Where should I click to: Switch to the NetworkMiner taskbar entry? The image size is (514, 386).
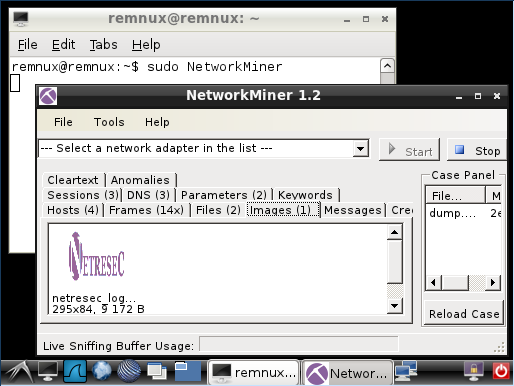pyautogui.click(x=347, y=372)
